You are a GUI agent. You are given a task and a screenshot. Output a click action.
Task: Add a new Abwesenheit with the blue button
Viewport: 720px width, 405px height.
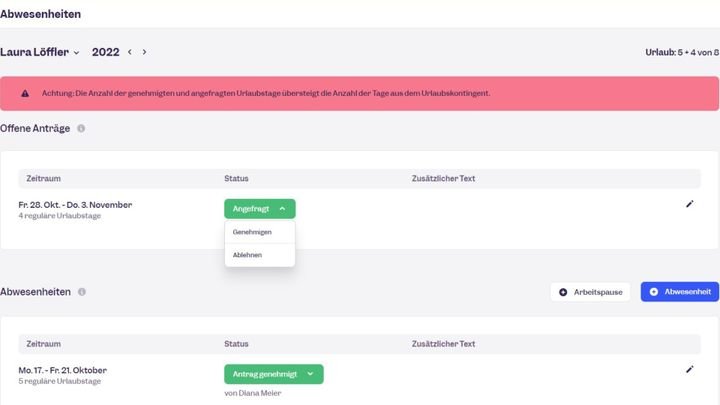pos(679,292)
